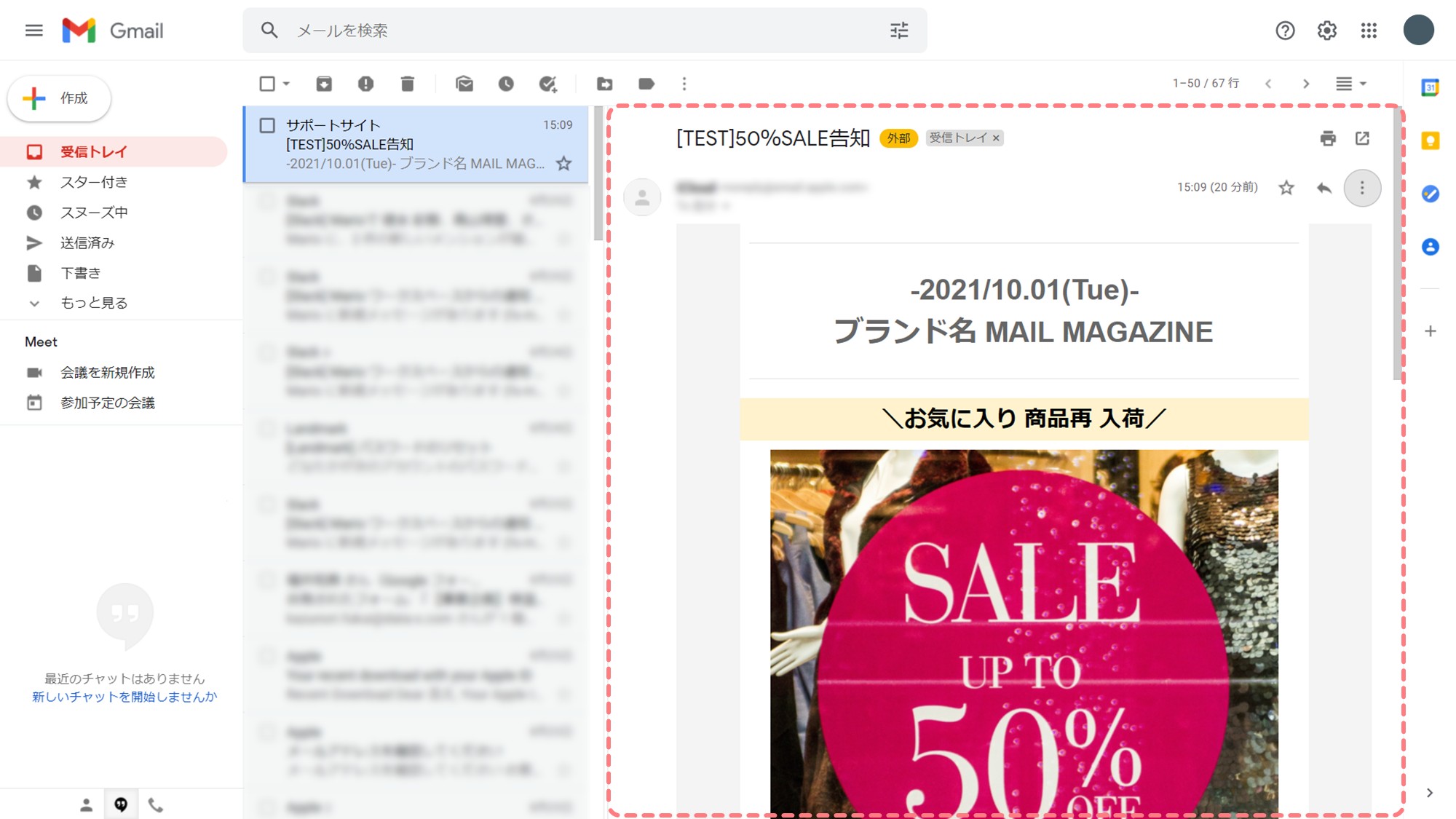Print the email
The image size is (1456, 819).
[1328, 138]
